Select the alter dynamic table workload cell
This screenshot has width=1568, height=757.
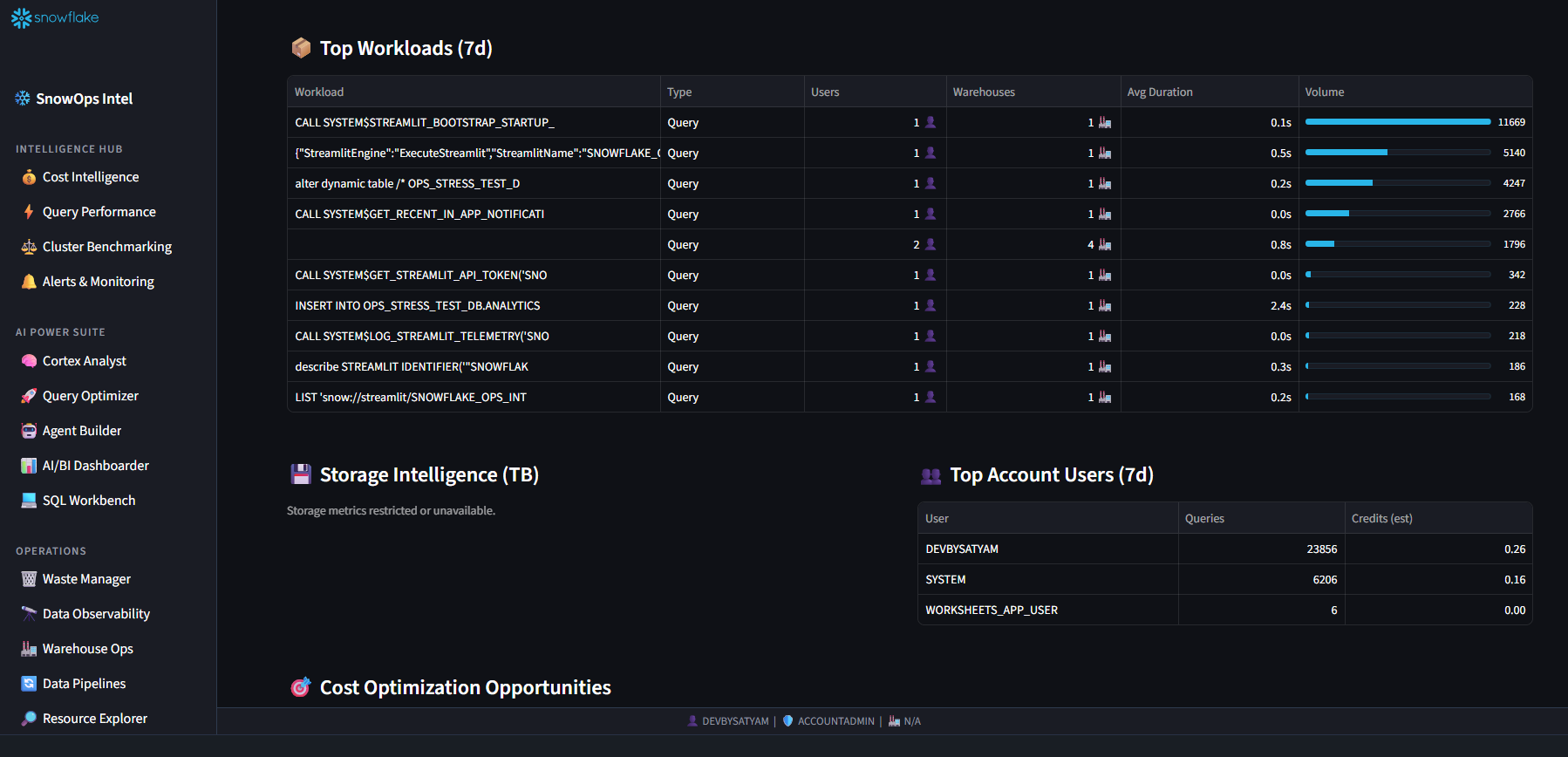point(474,183)
